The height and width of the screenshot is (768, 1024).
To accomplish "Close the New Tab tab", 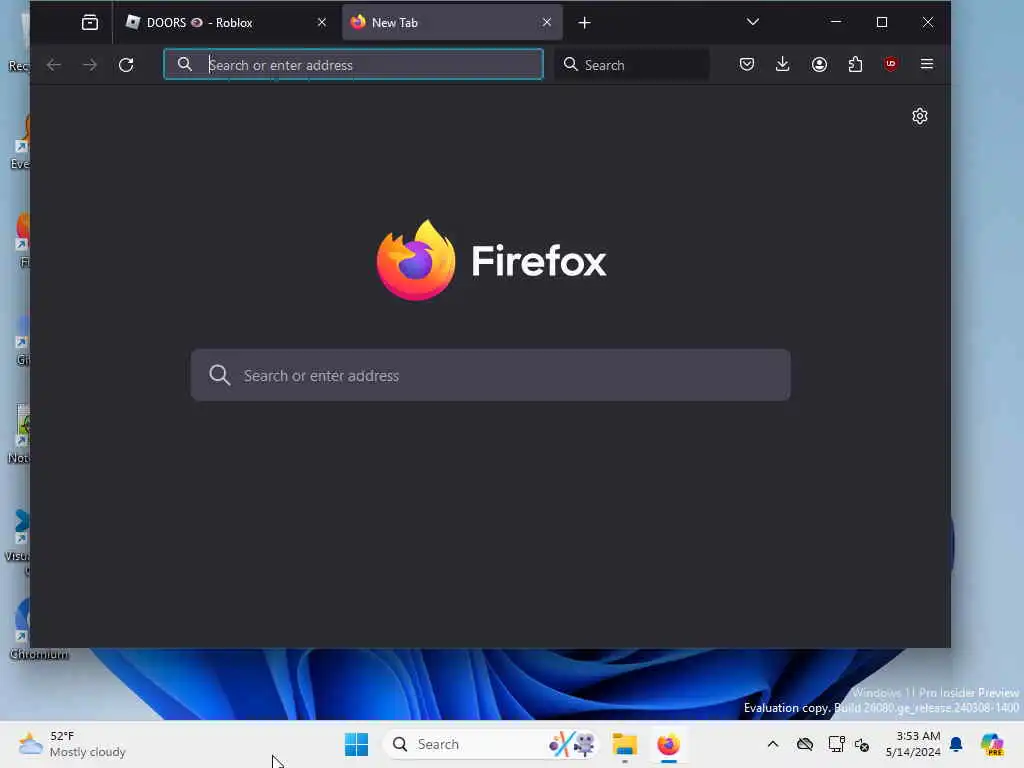I will [x=547, y=23].
